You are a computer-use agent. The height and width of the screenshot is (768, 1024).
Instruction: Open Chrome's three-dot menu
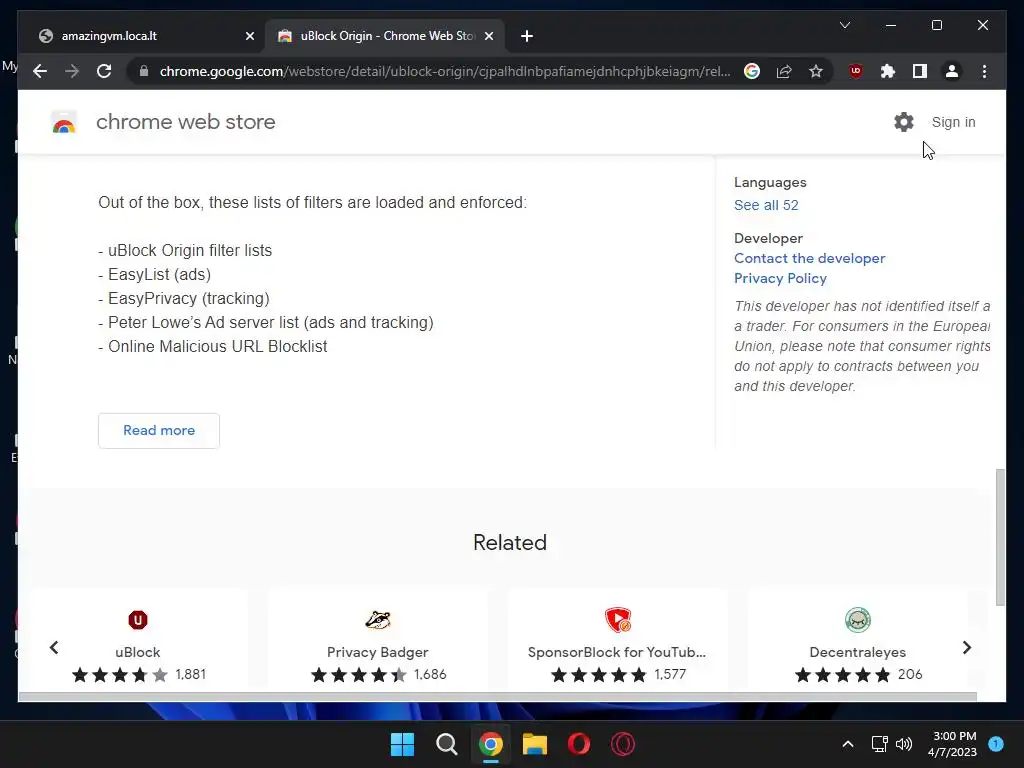[984, 71]
